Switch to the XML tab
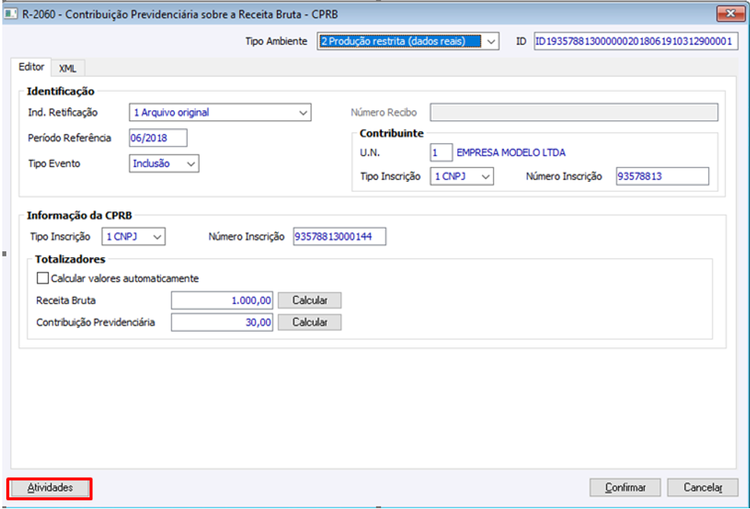Screen dimensions: 750x509 (x=67, y=68)
